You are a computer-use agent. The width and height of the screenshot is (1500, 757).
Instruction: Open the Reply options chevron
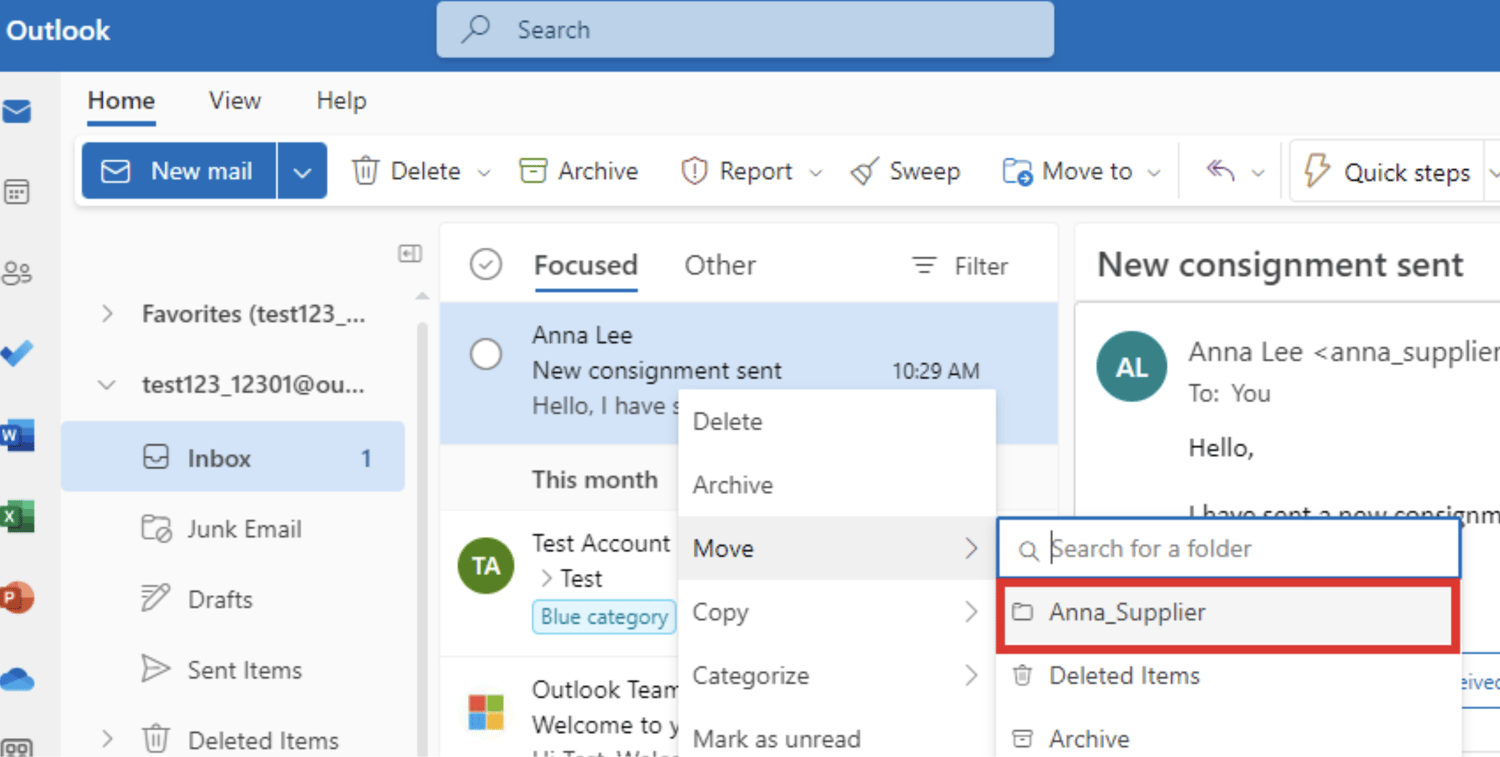tap(1257, 170)
